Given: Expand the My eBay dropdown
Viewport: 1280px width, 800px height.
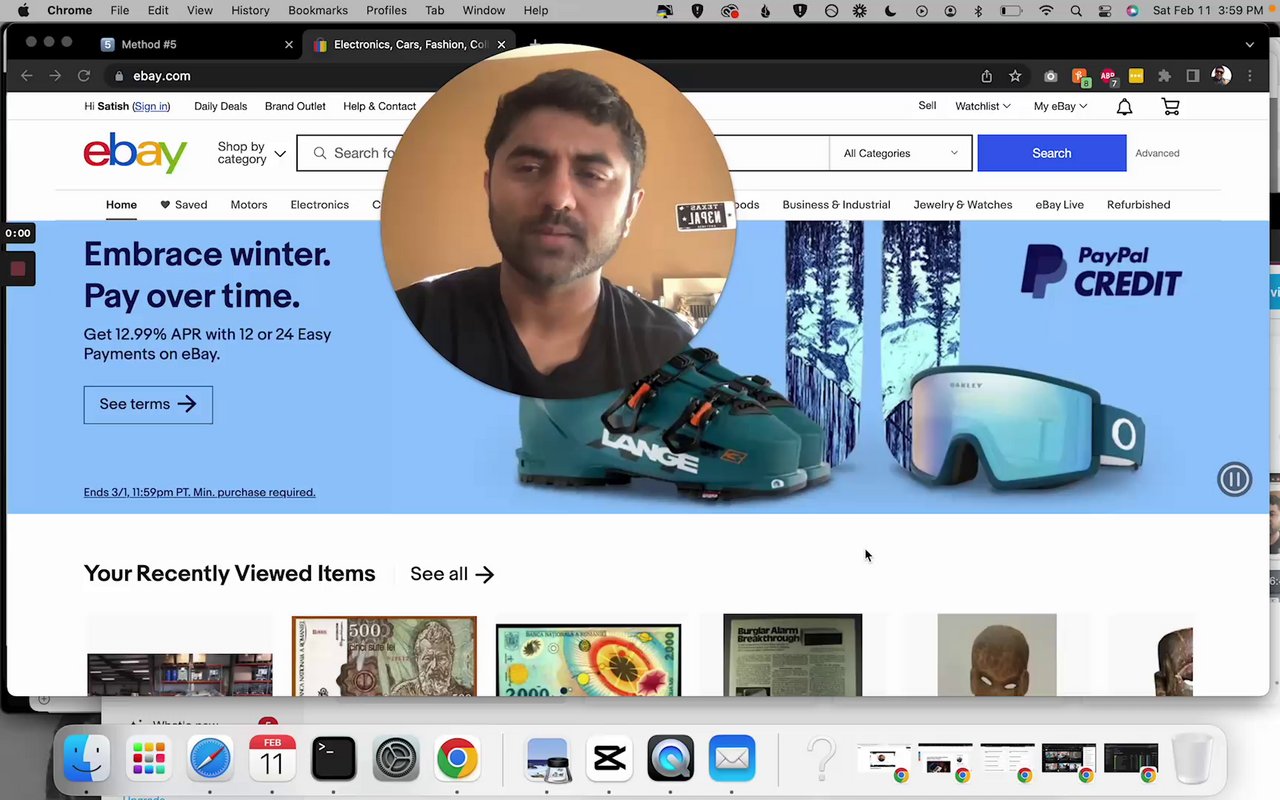Looking at the screenshot, I should tap(1060, 106).
